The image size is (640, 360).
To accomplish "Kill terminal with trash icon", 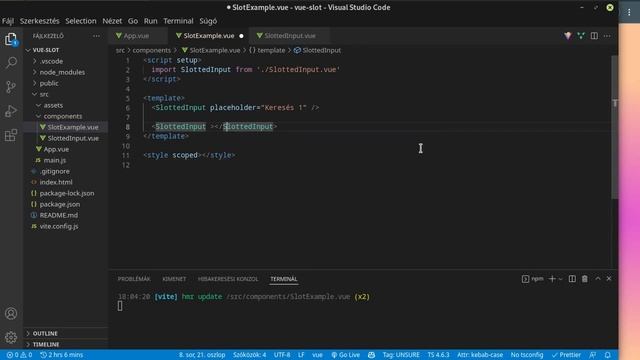I will (585, 279).
